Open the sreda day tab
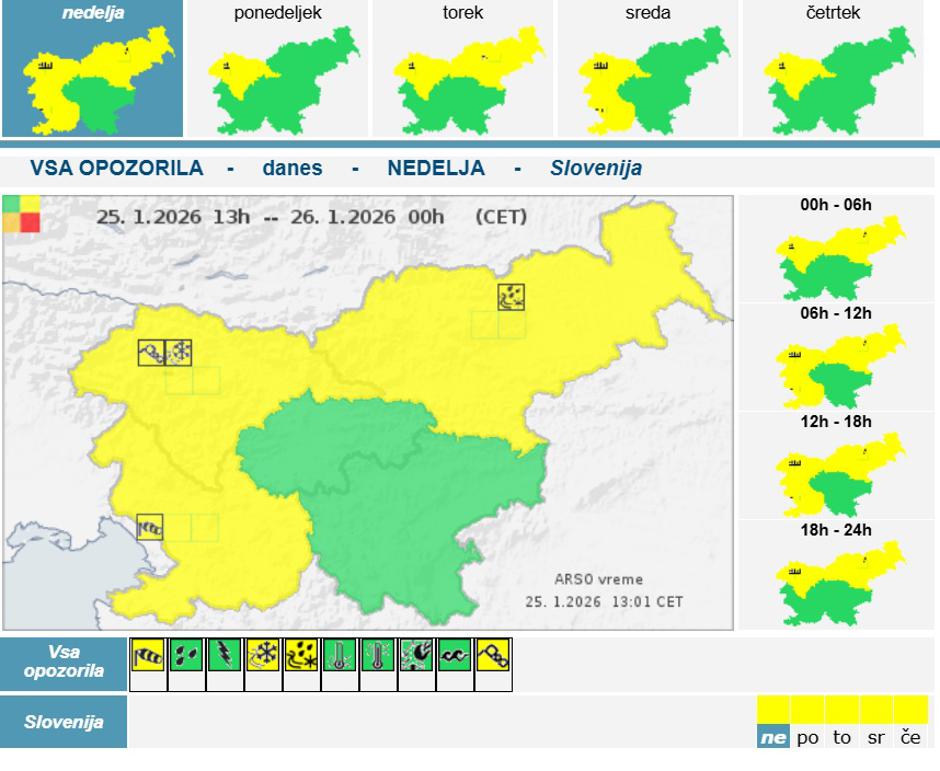Screen dimensions: 940x771 648,69
